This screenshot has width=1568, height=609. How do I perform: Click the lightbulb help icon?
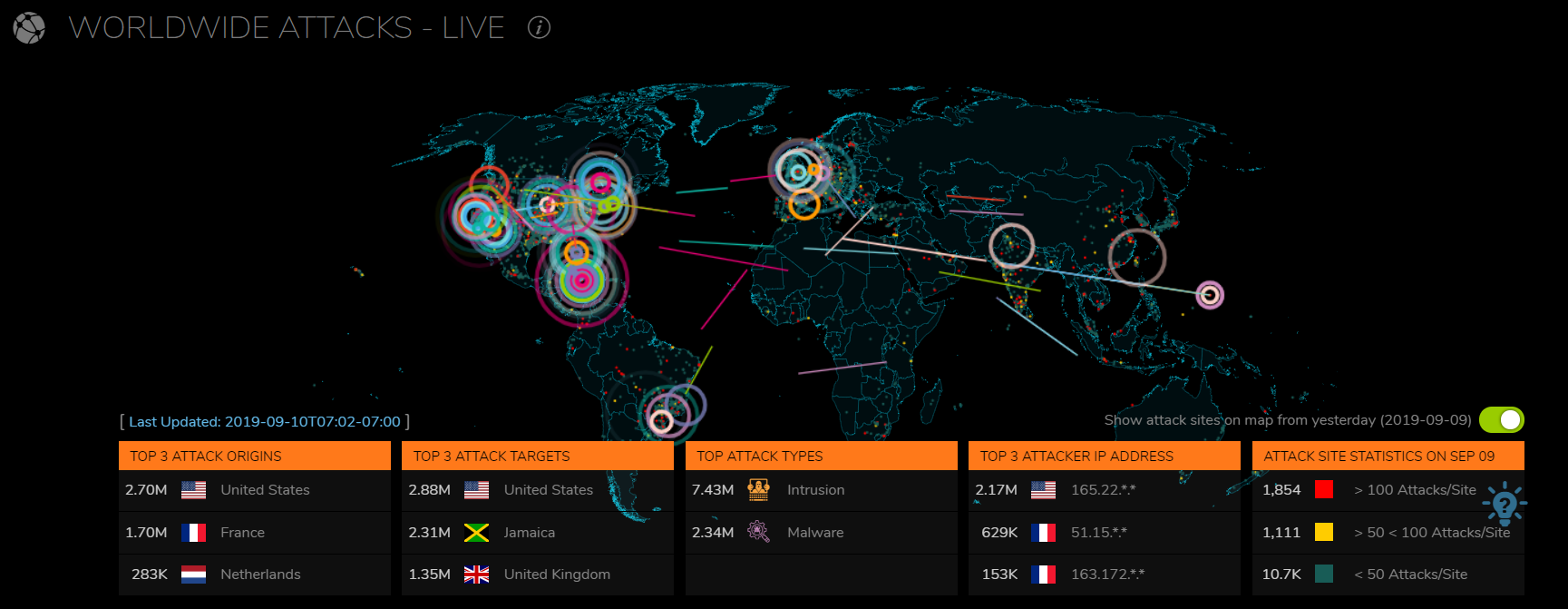point(1504,504)
